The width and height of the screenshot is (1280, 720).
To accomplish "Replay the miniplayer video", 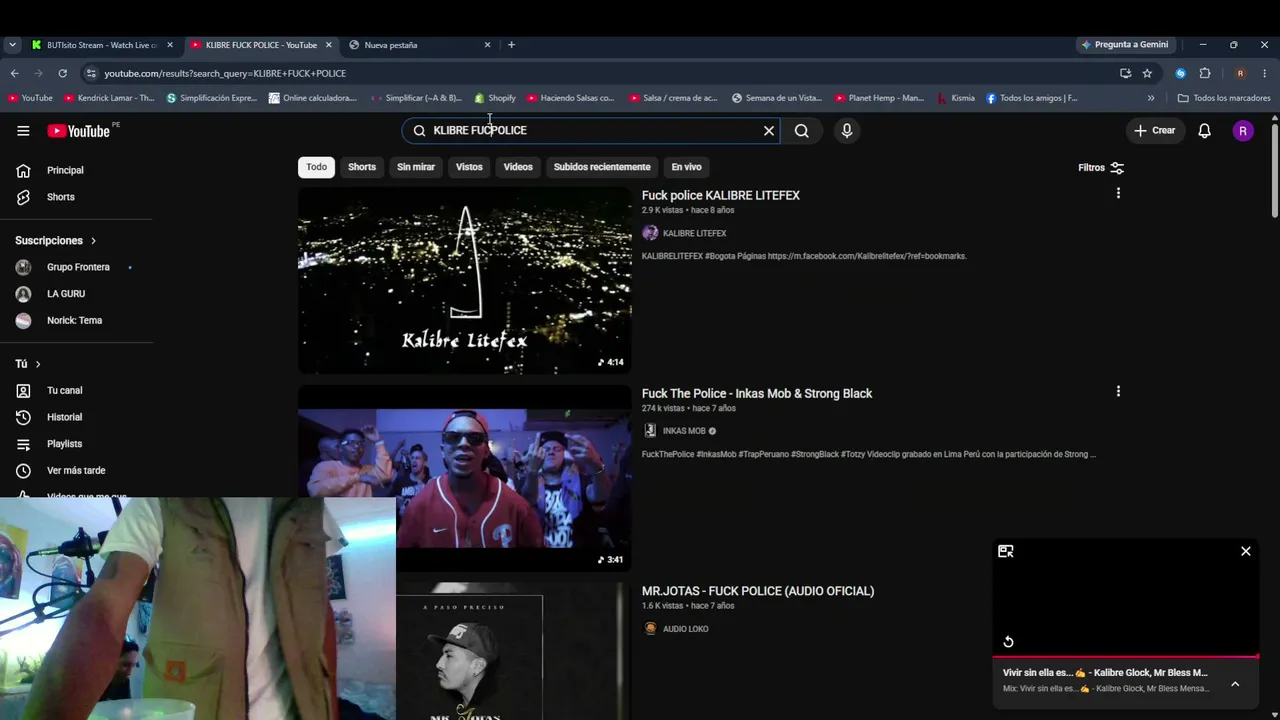I will pos(1008,642).
